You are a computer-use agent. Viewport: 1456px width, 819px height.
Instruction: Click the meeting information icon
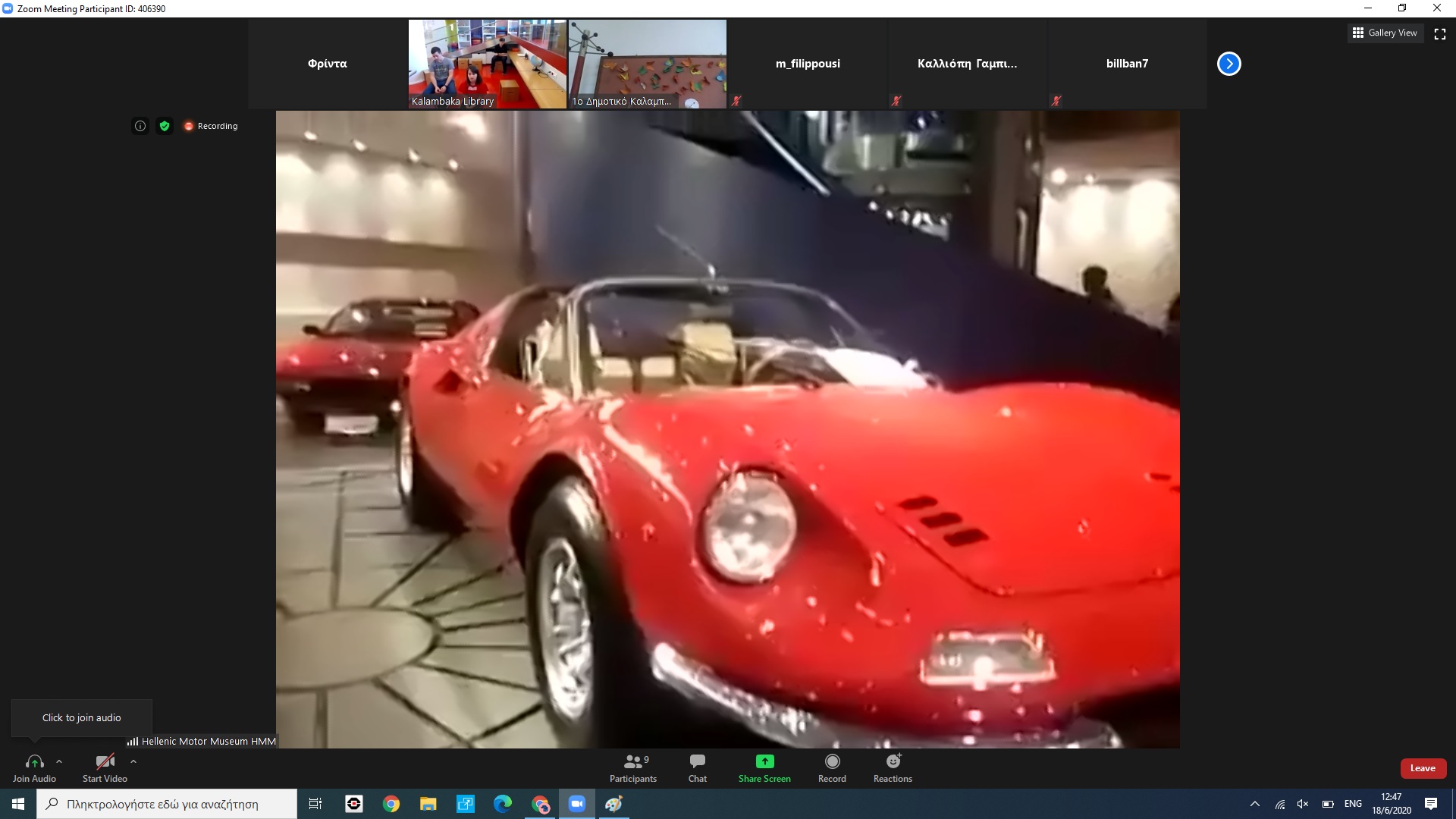tap(140, 126)
